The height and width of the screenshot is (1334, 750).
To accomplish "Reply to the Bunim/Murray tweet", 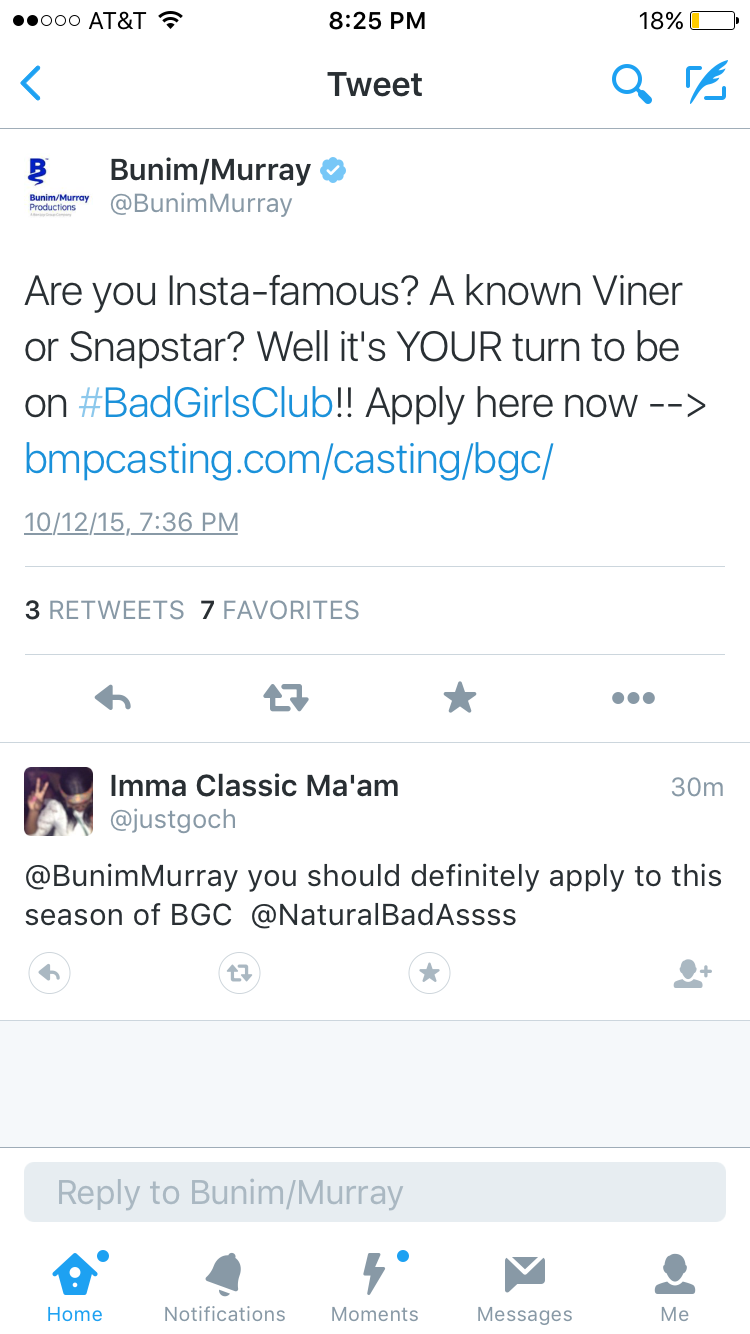I will click(113, 698).
